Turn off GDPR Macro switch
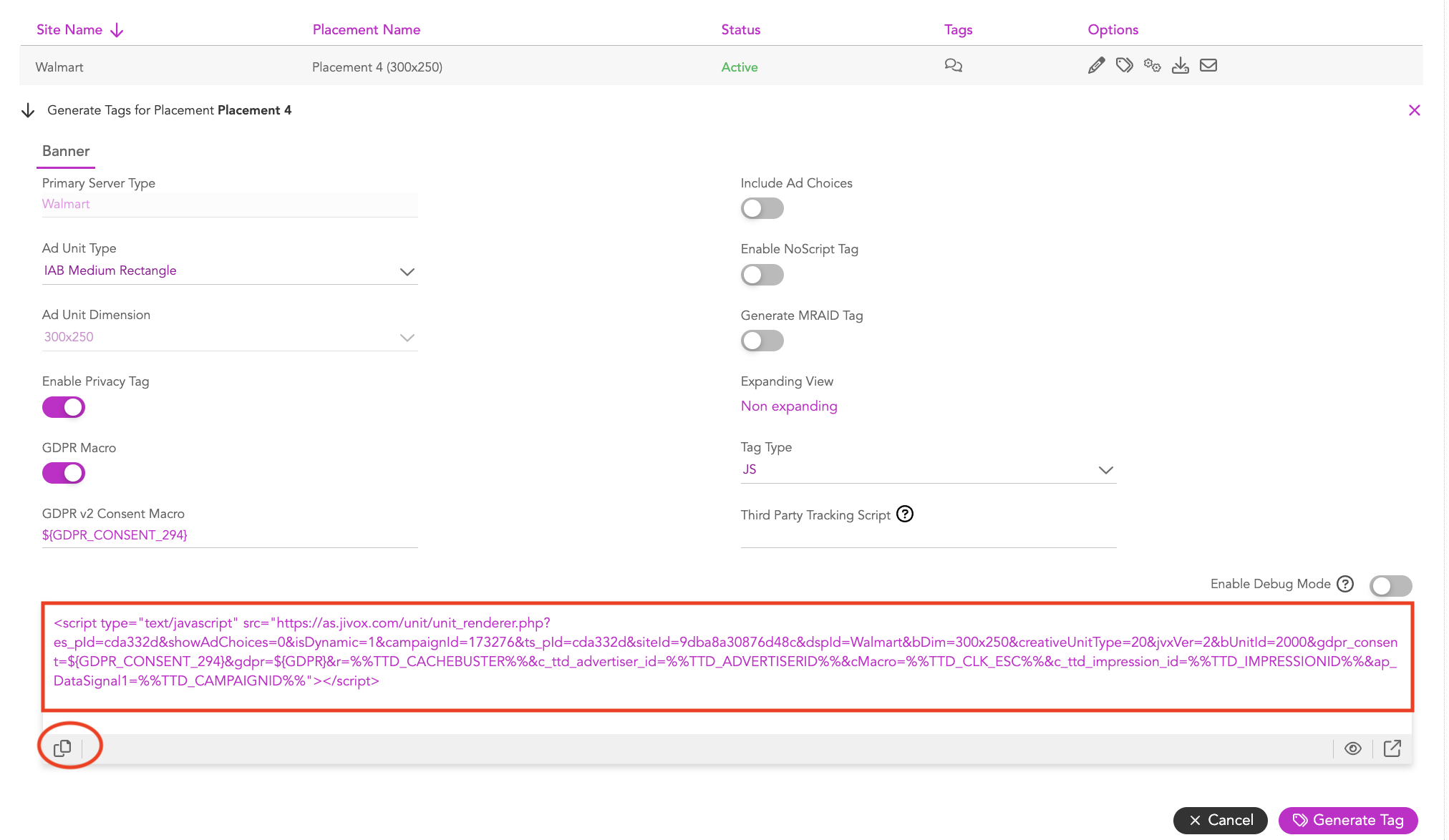Image resolution: width=1449 pixels, height=840 pixels. click(64, 473)
